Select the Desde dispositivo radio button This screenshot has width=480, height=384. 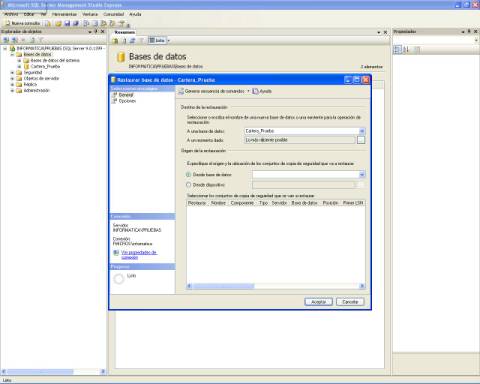[x=188, y=184]
